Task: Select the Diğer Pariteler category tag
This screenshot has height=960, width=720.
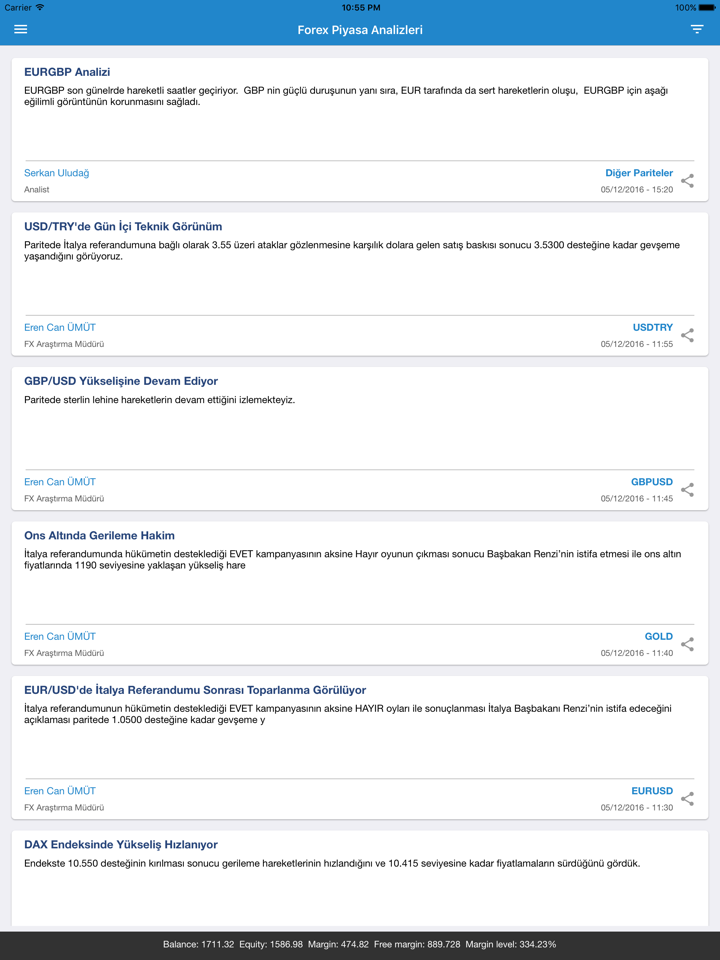Action: point(639,173)
